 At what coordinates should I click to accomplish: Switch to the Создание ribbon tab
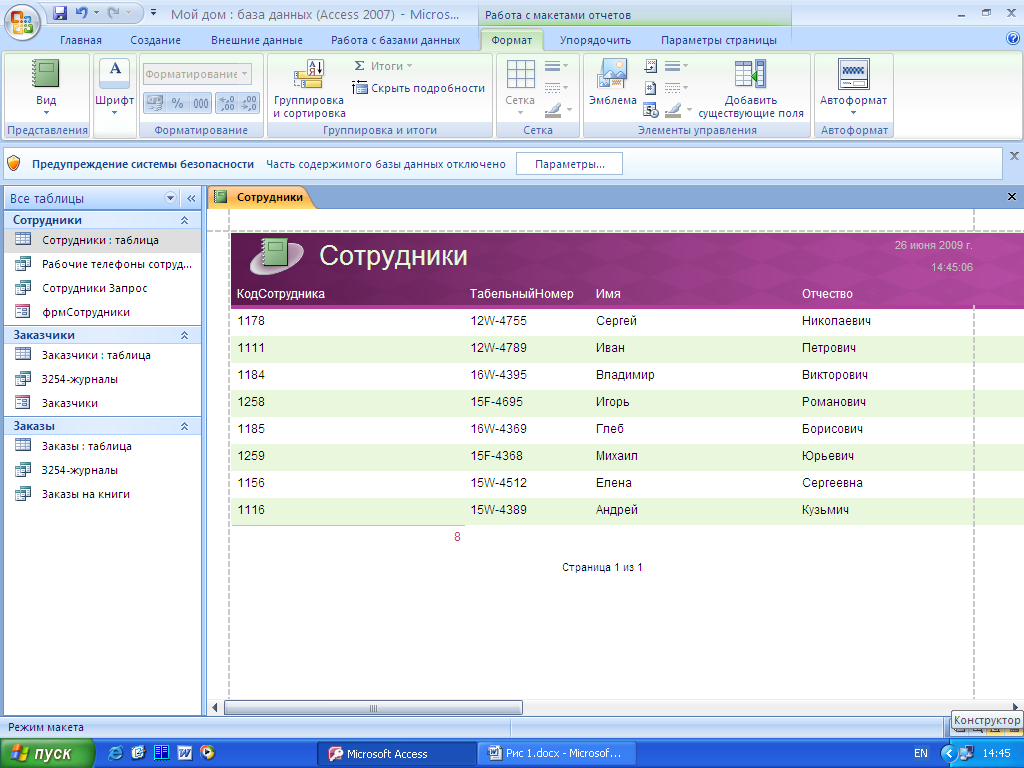155,40
